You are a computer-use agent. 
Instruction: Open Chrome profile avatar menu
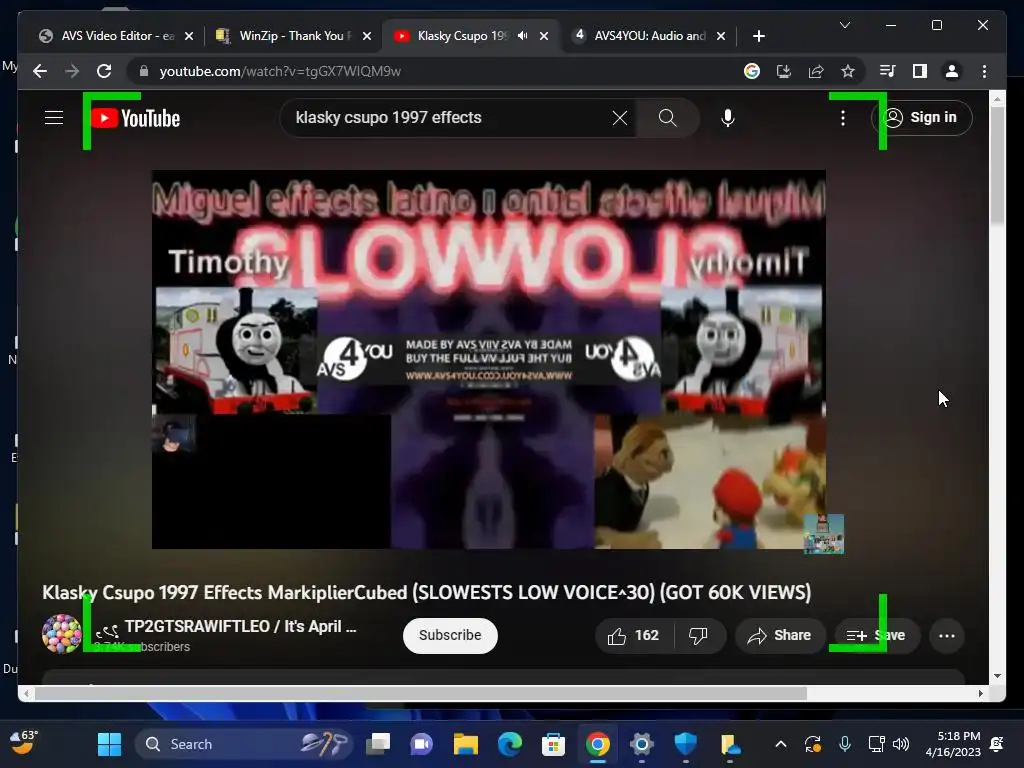click(952, 71)
